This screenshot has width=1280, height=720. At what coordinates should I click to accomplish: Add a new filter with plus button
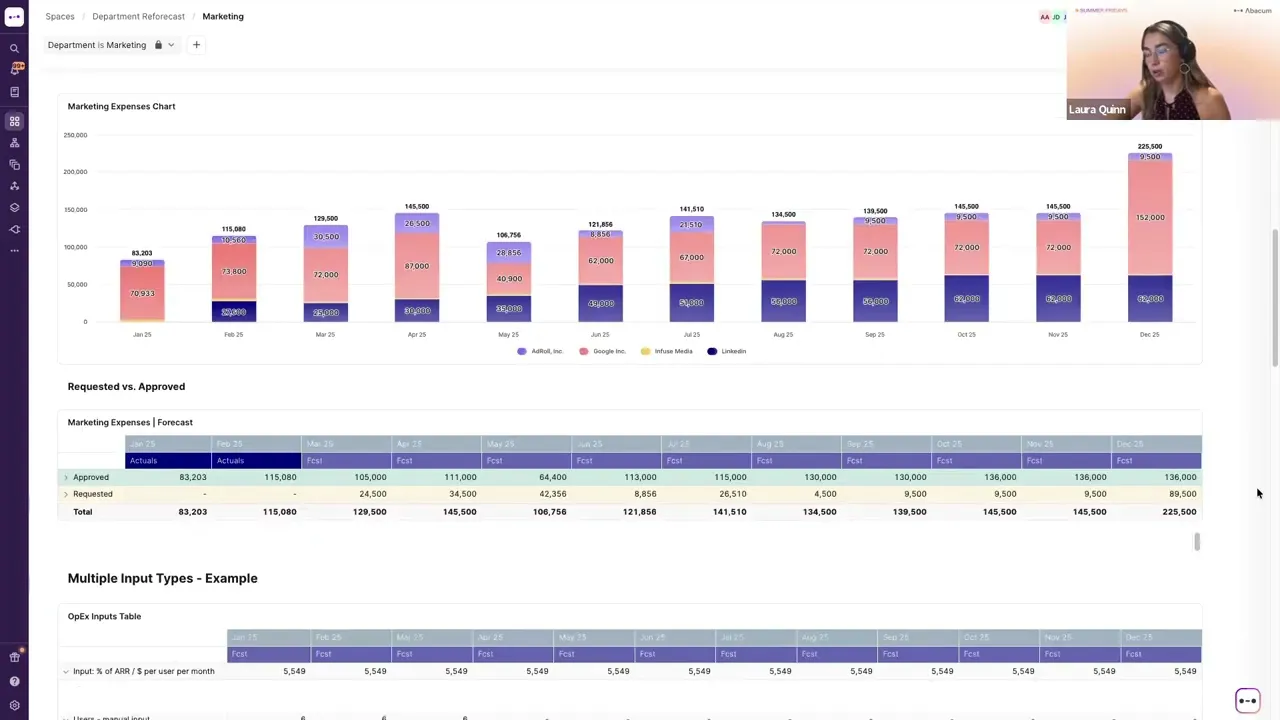tap(196, 45)
